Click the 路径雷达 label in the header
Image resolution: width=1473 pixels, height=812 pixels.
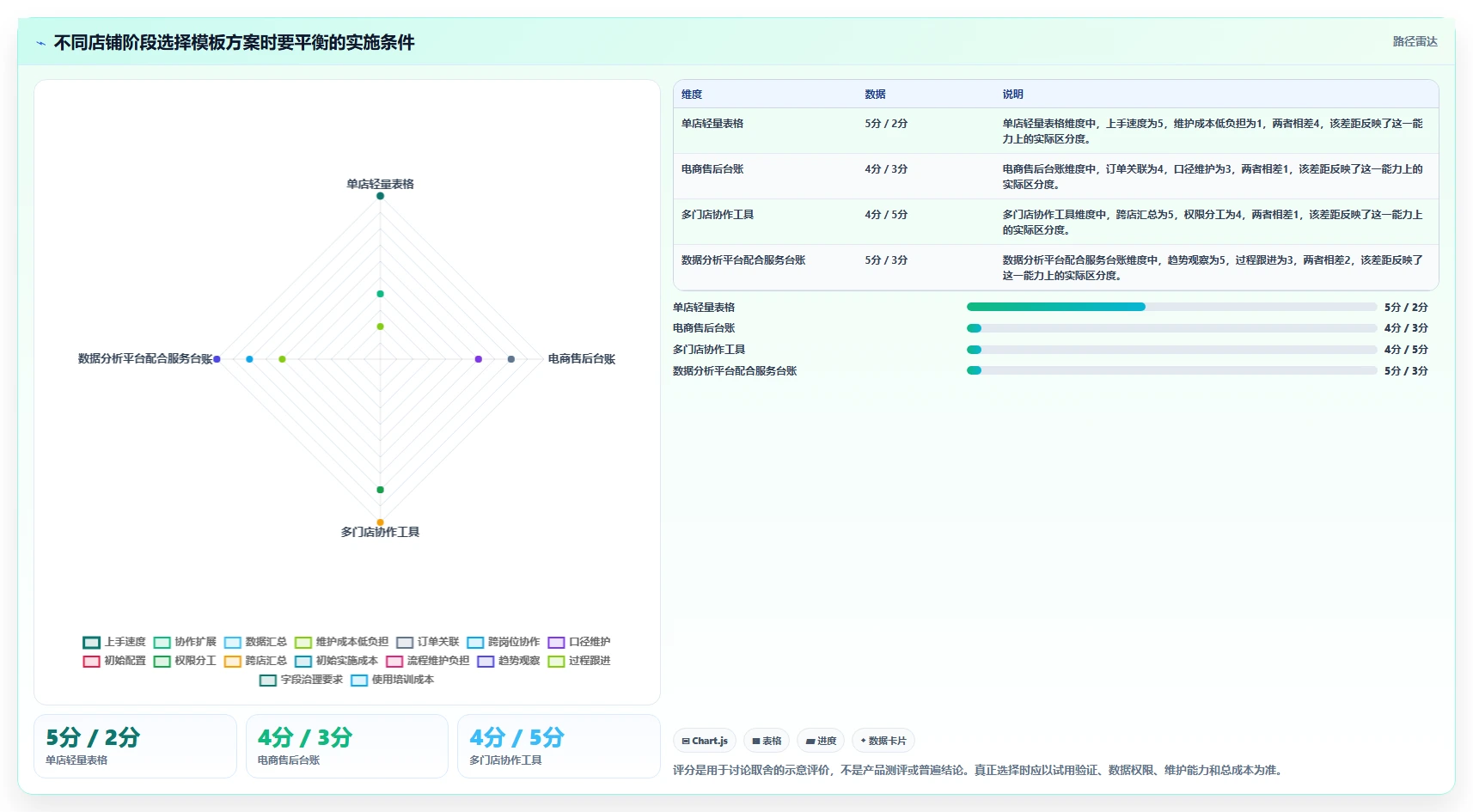pyautogui.click(x=1415, y=41)
